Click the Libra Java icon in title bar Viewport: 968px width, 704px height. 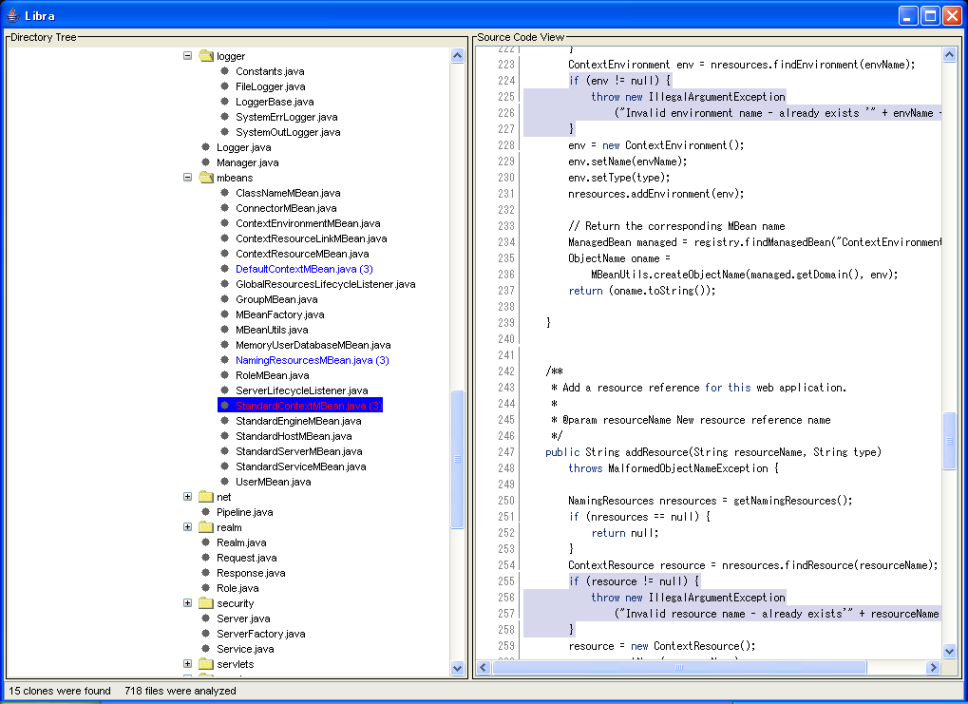[12, 15]
